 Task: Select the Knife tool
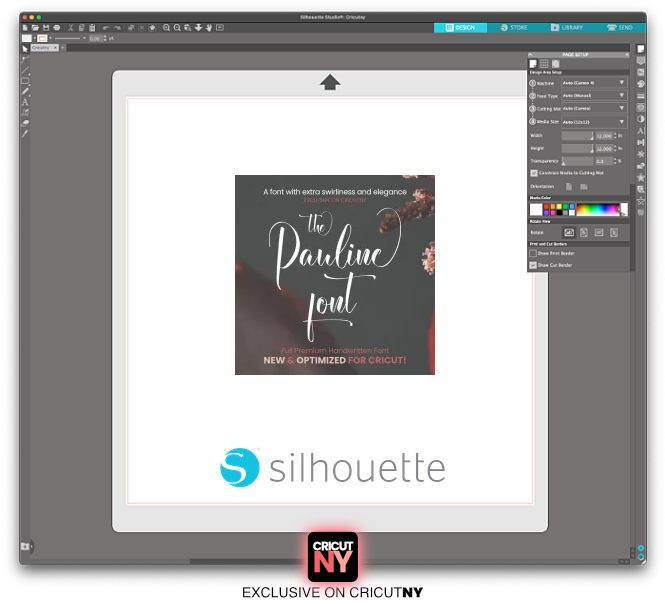click(x=25, y=134)
